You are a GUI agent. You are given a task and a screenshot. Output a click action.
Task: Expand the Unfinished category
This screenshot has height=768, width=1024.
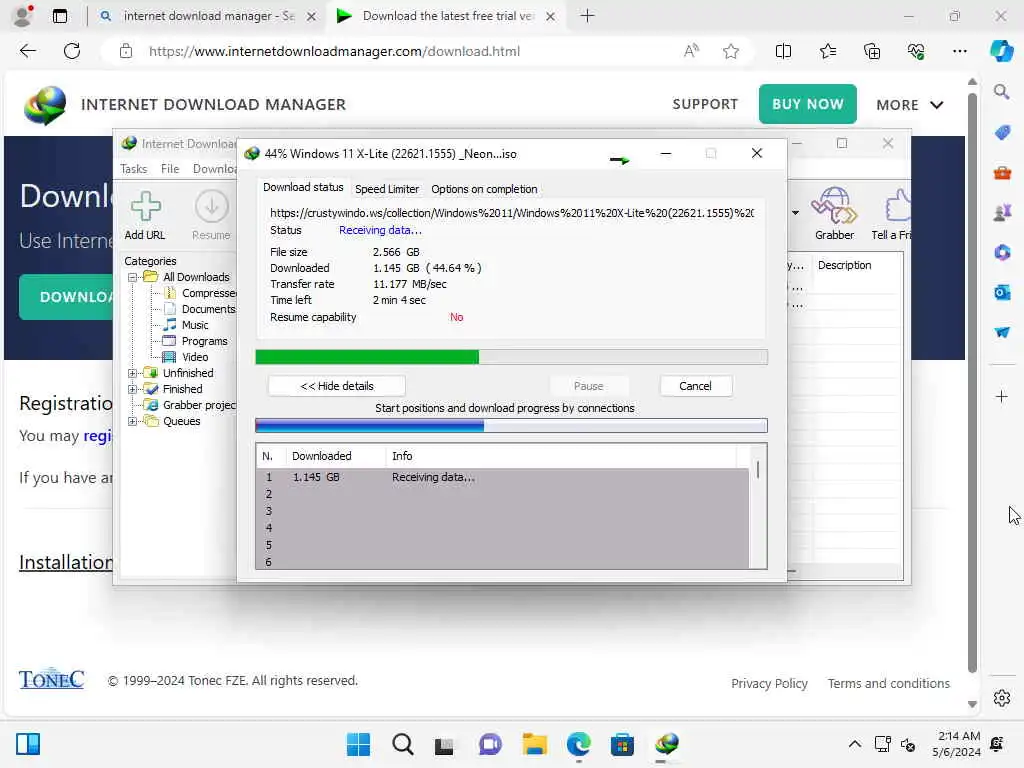133,373
